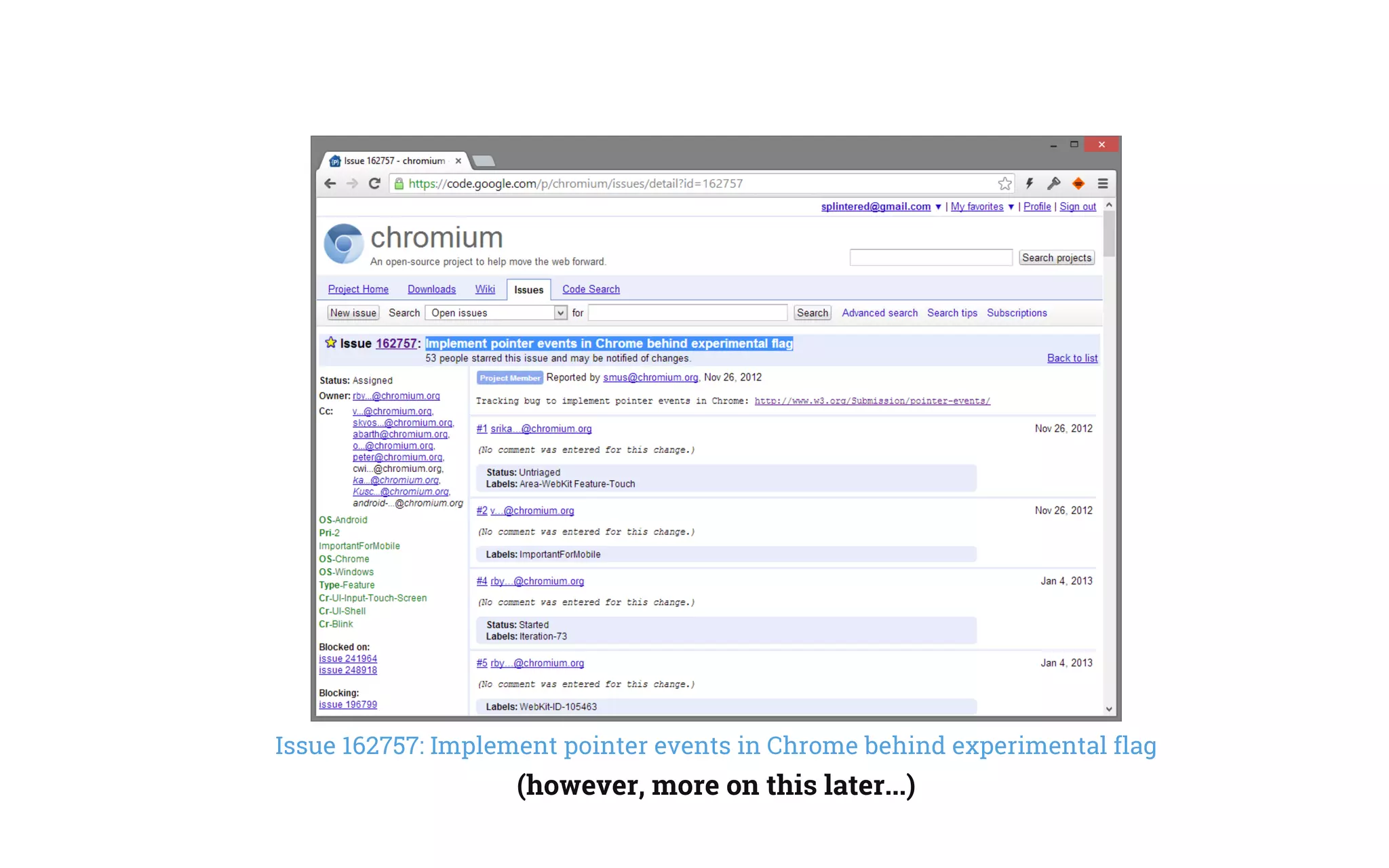
Task: Click the chromium project logo
Action: pyautogui.click(x=343, y=243)
